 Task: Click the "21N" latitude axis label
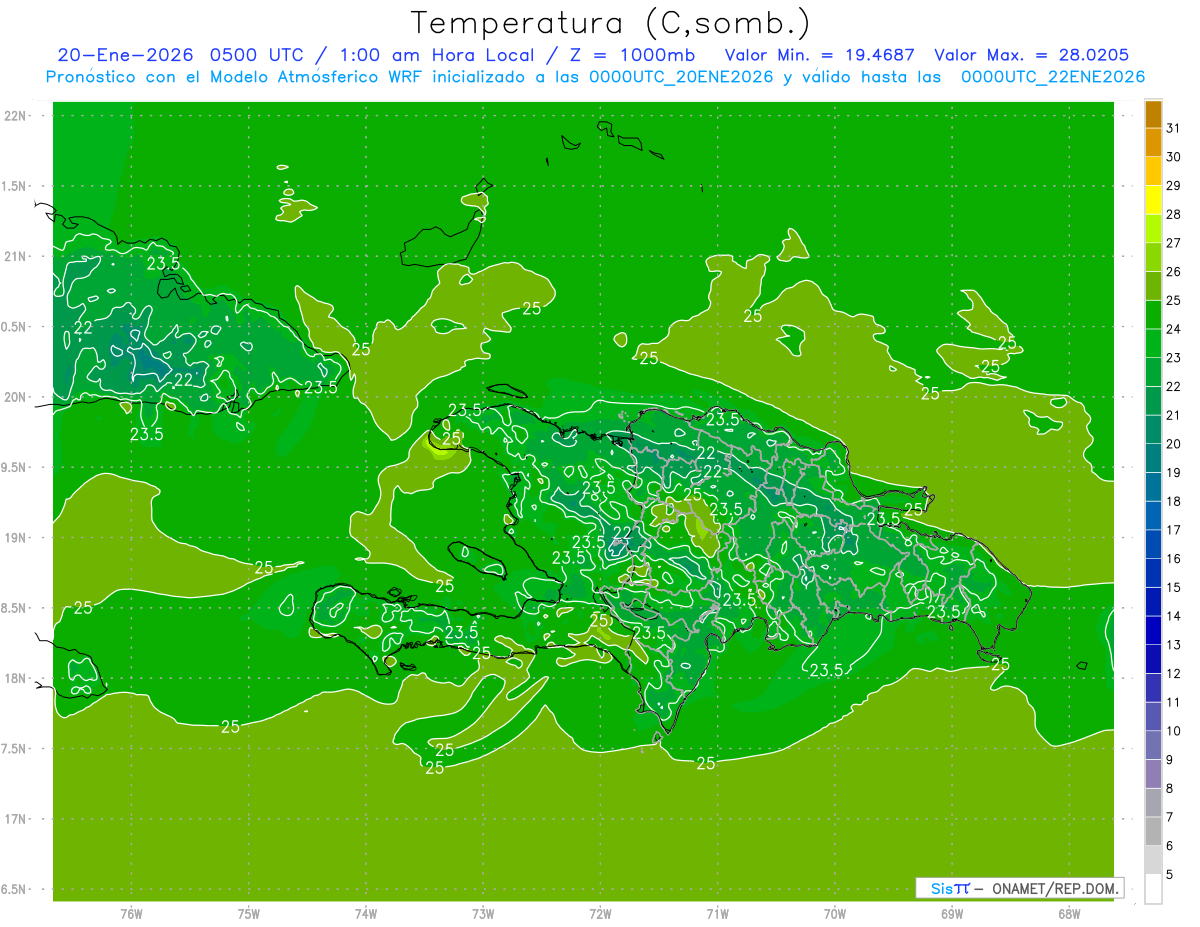pyautogui.click(x=14, y=257)
